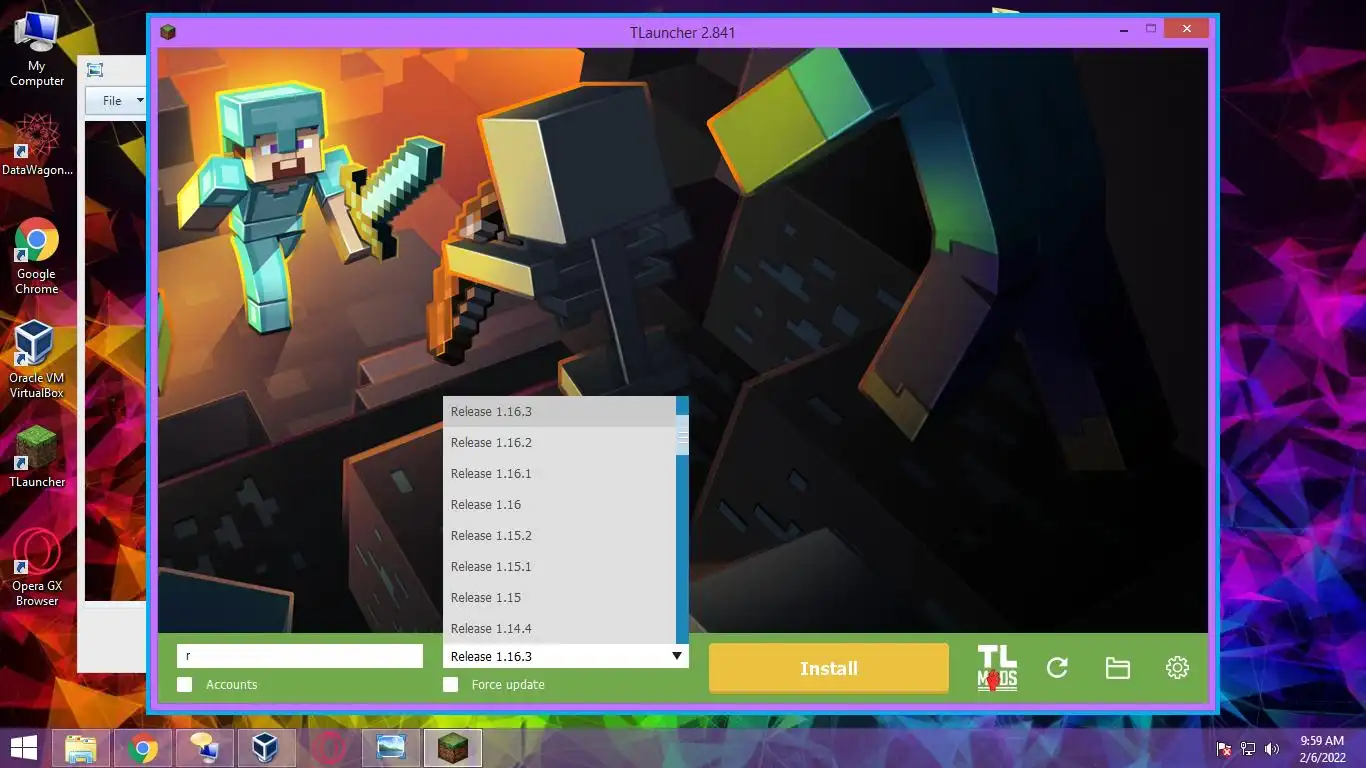1366x768 pixels.
Task: Click the yellow Install button
Action: pos(829,668)
